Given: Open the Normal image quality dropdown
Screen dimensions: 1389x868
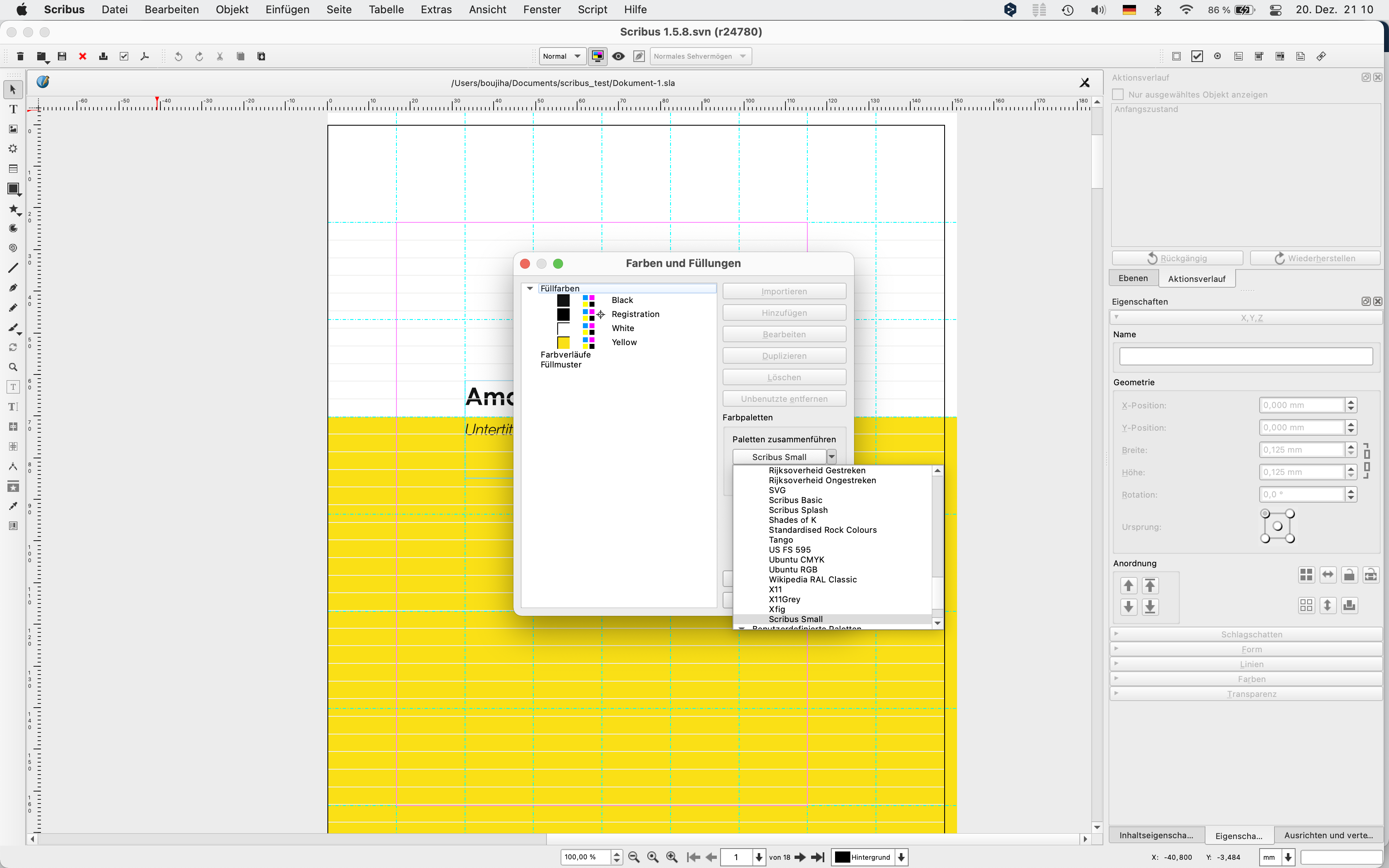Looking at the screenshot, I should 562,56.
